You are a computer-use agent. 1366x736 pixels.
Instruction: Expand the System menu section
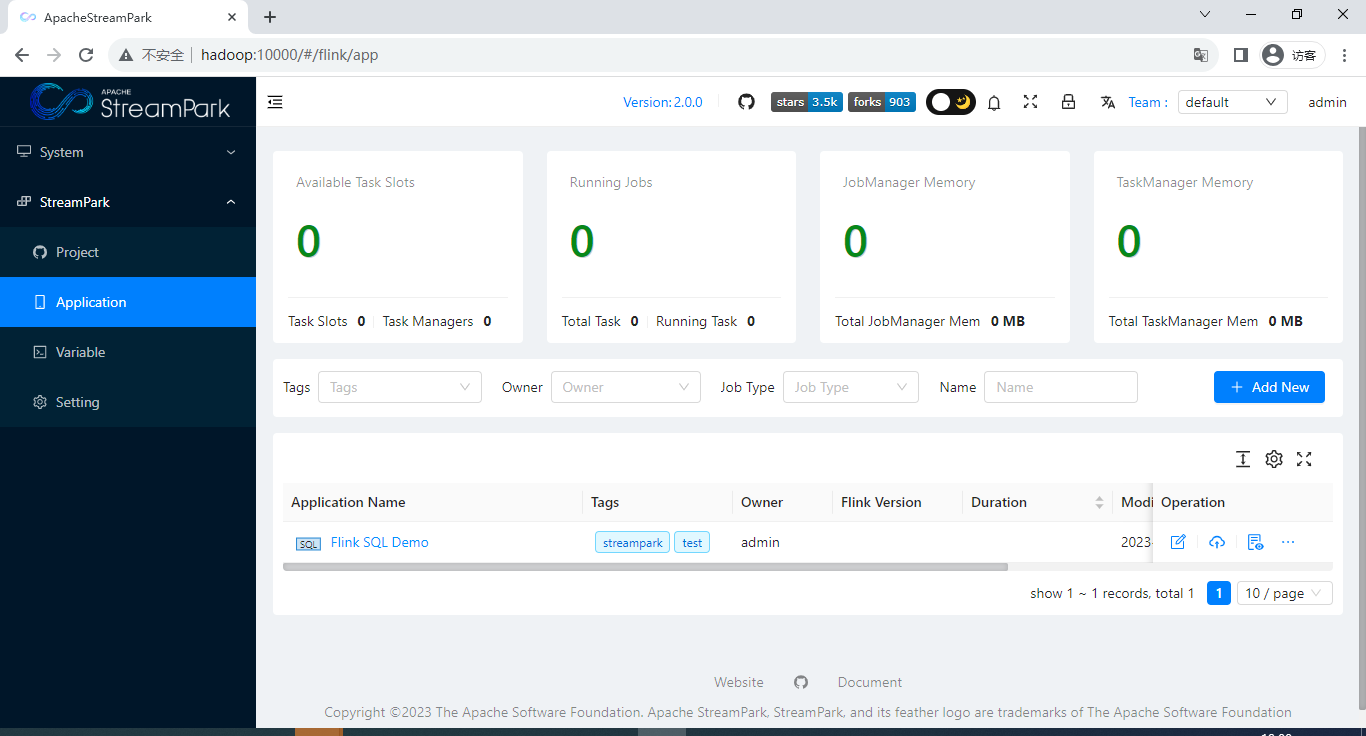click(127, 152)
